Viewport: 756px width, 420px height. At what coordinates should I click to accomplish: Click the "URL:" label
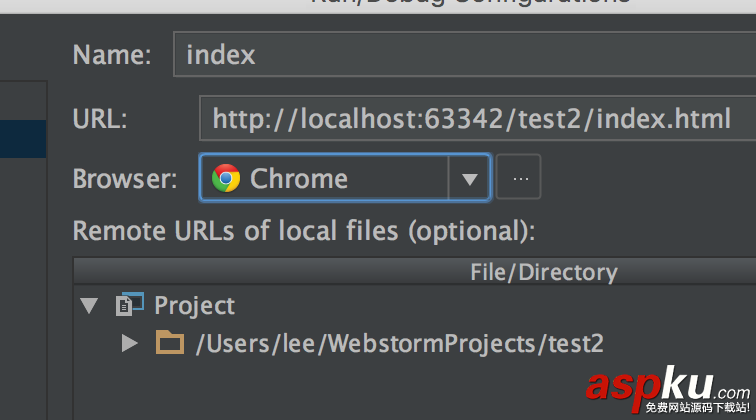point(100,120)
